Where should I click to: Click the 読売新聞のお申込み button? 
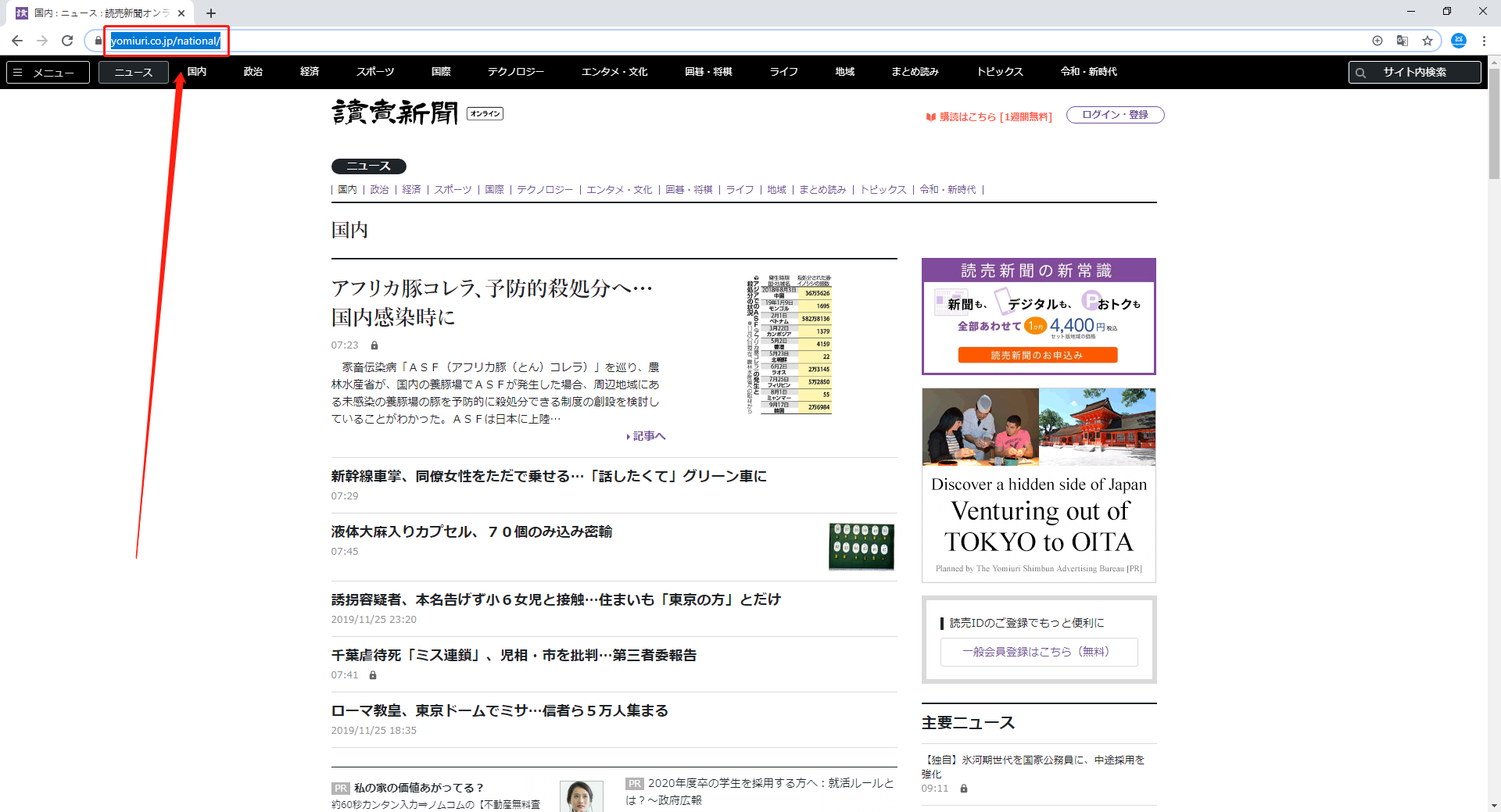click(1038, 354)
